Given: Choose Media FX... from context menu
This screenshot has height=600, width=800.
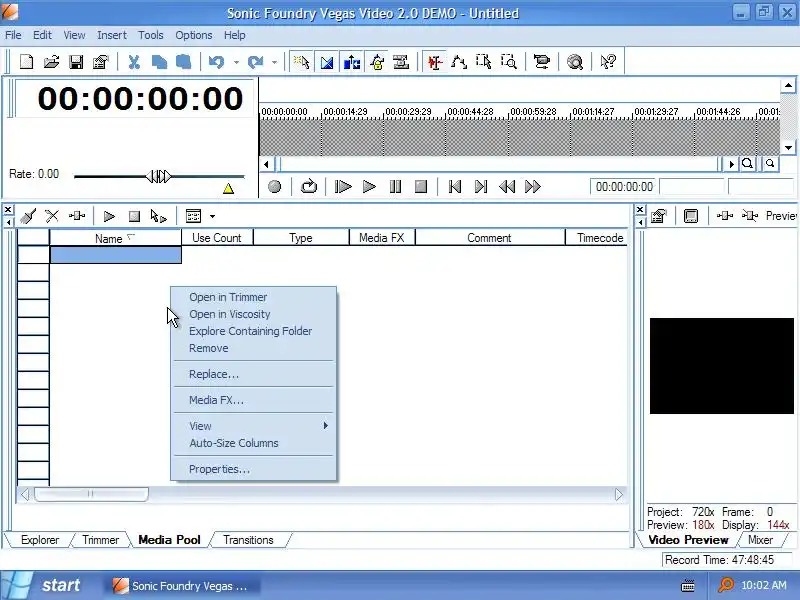Looking at the screenshot, I should (x=254, y=400).
